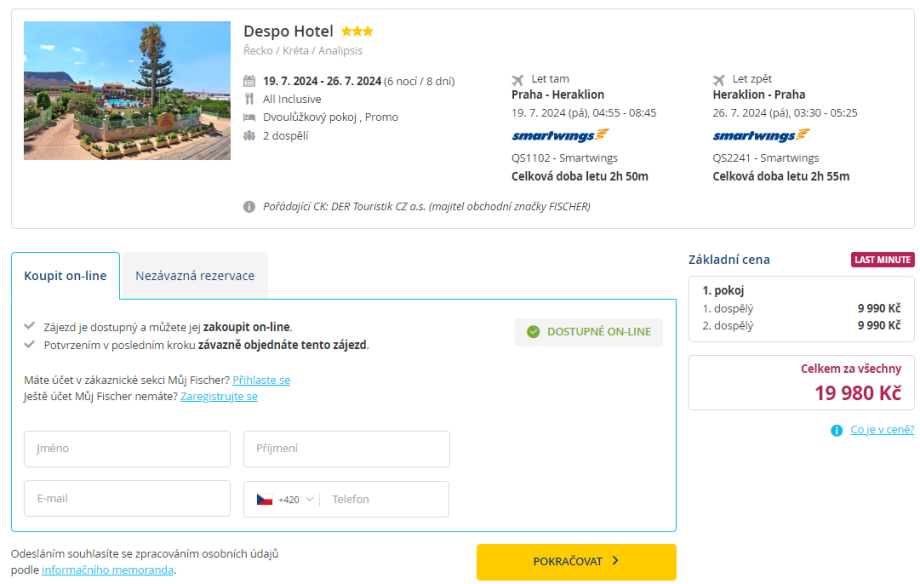920x584 pixels.
Task: Click the two adults people icon
Action: tap(250, 135)
